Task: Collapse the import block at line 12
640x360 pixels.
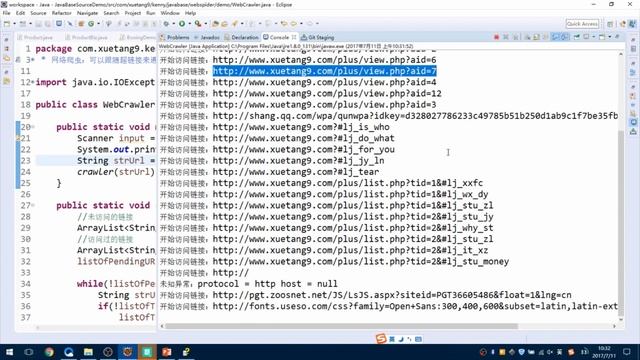Action: [33, 82]
